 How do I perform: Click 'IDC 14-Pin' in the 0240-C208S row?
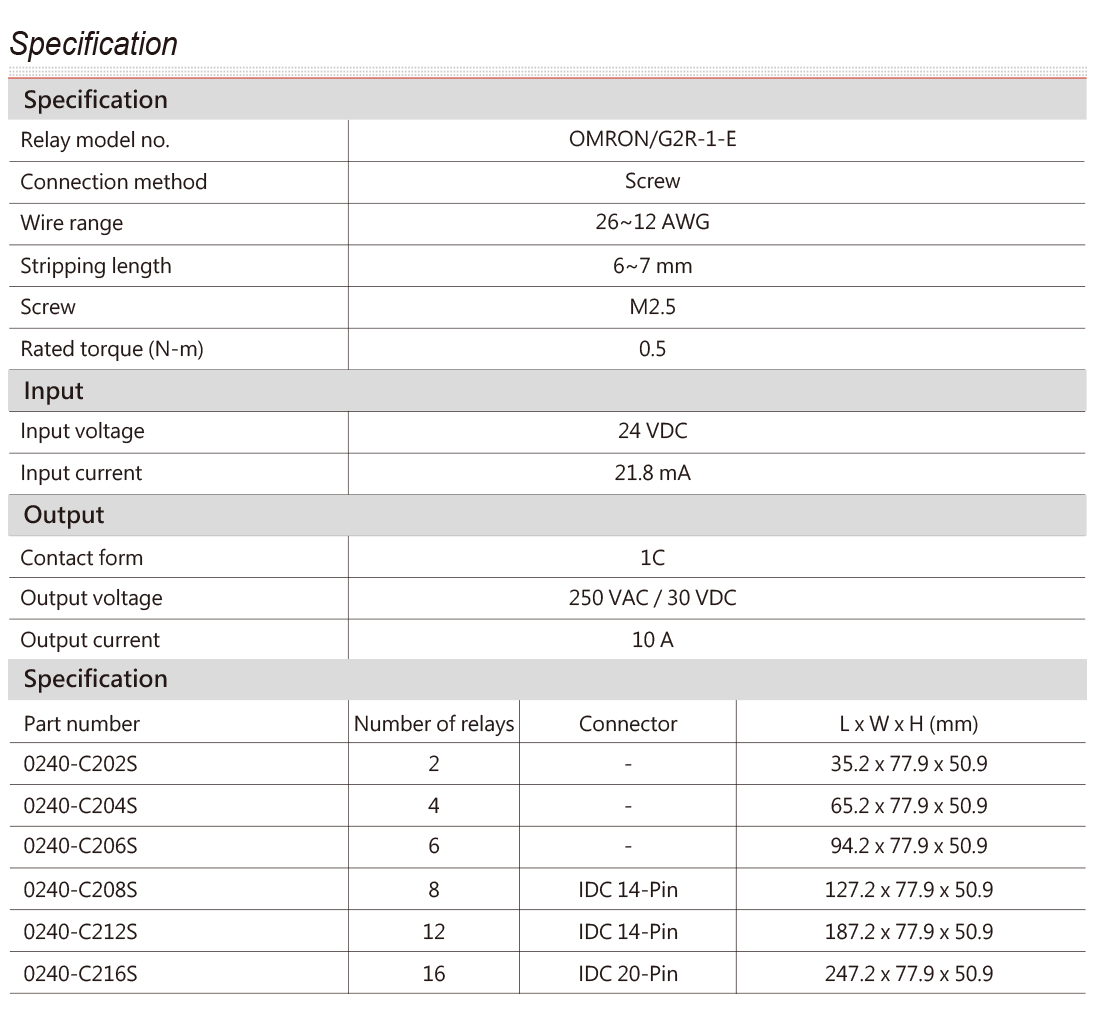pos(628,890)
